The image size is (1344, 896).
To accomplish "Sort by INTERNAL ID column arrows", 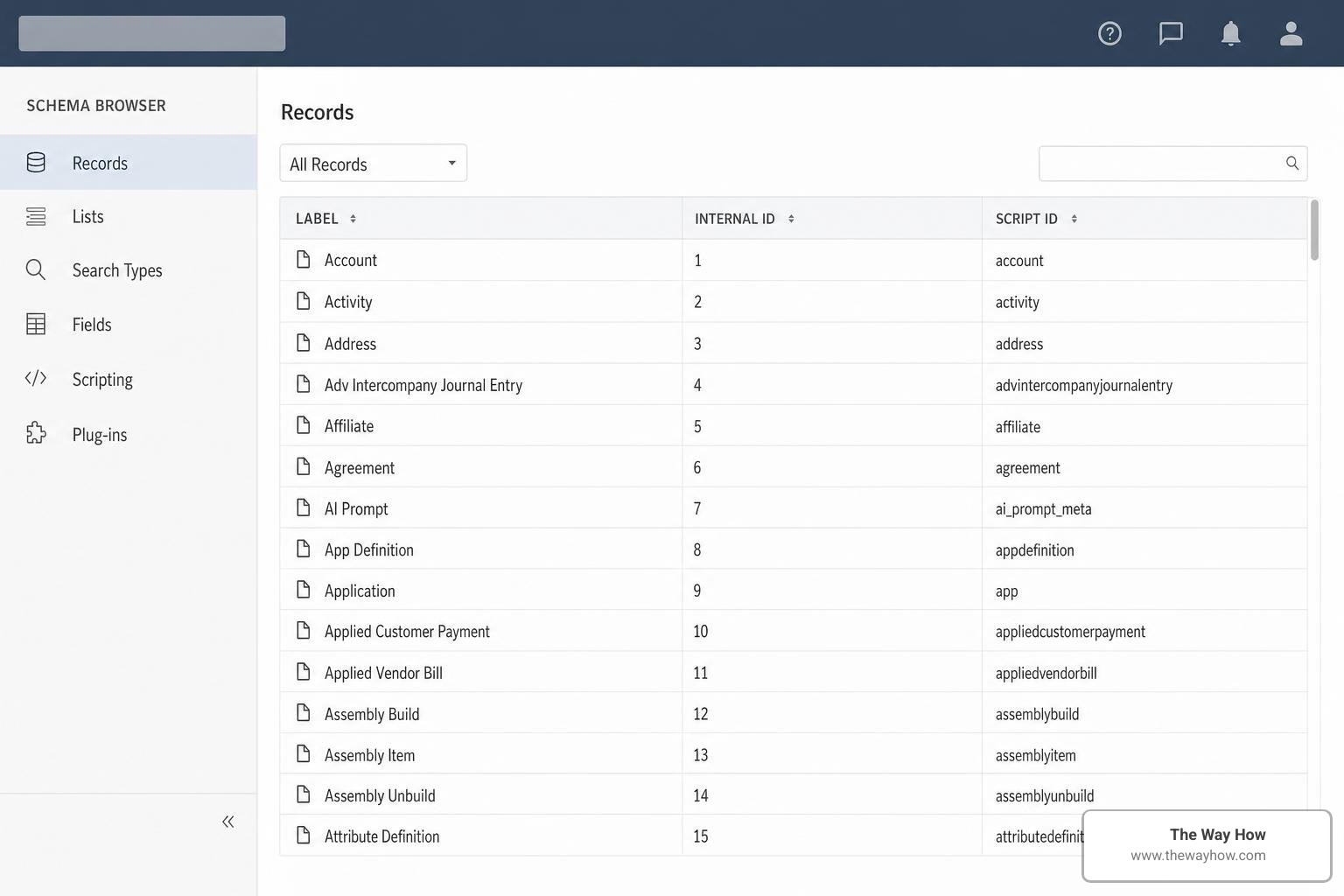I will (x=791, y=219).
